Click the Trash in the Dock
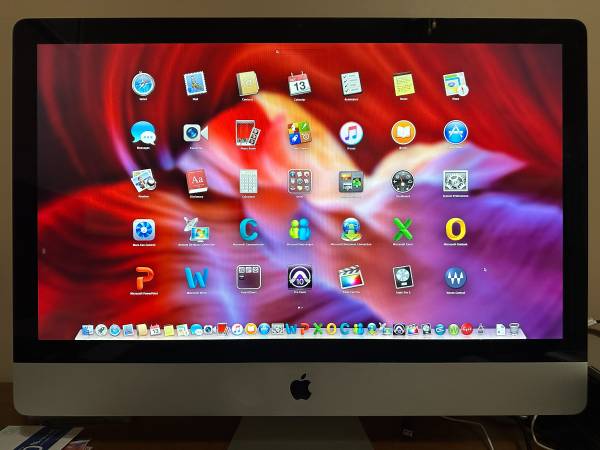The width and height of the screenshot is (600, 450). (x=513, y=329)
